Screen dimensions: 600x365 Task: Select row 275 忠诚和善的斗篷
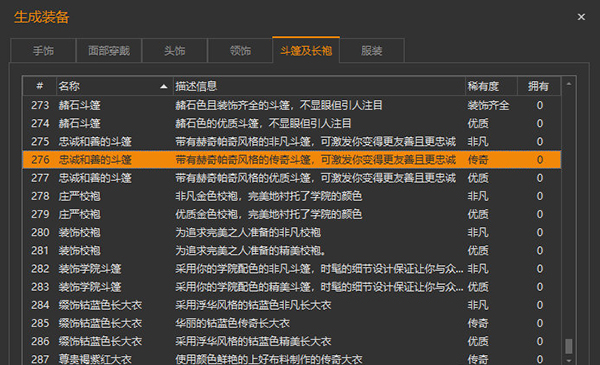pos(292,142)
